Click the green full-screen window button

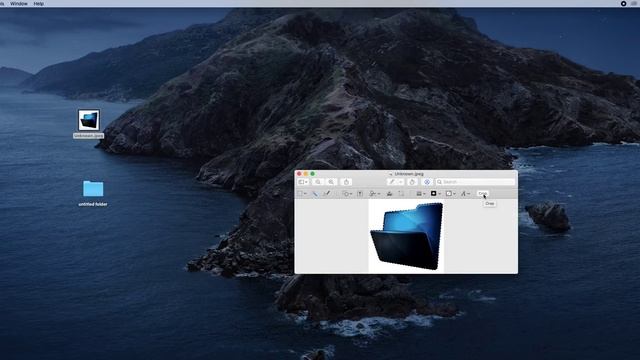[x=313, y=174]
